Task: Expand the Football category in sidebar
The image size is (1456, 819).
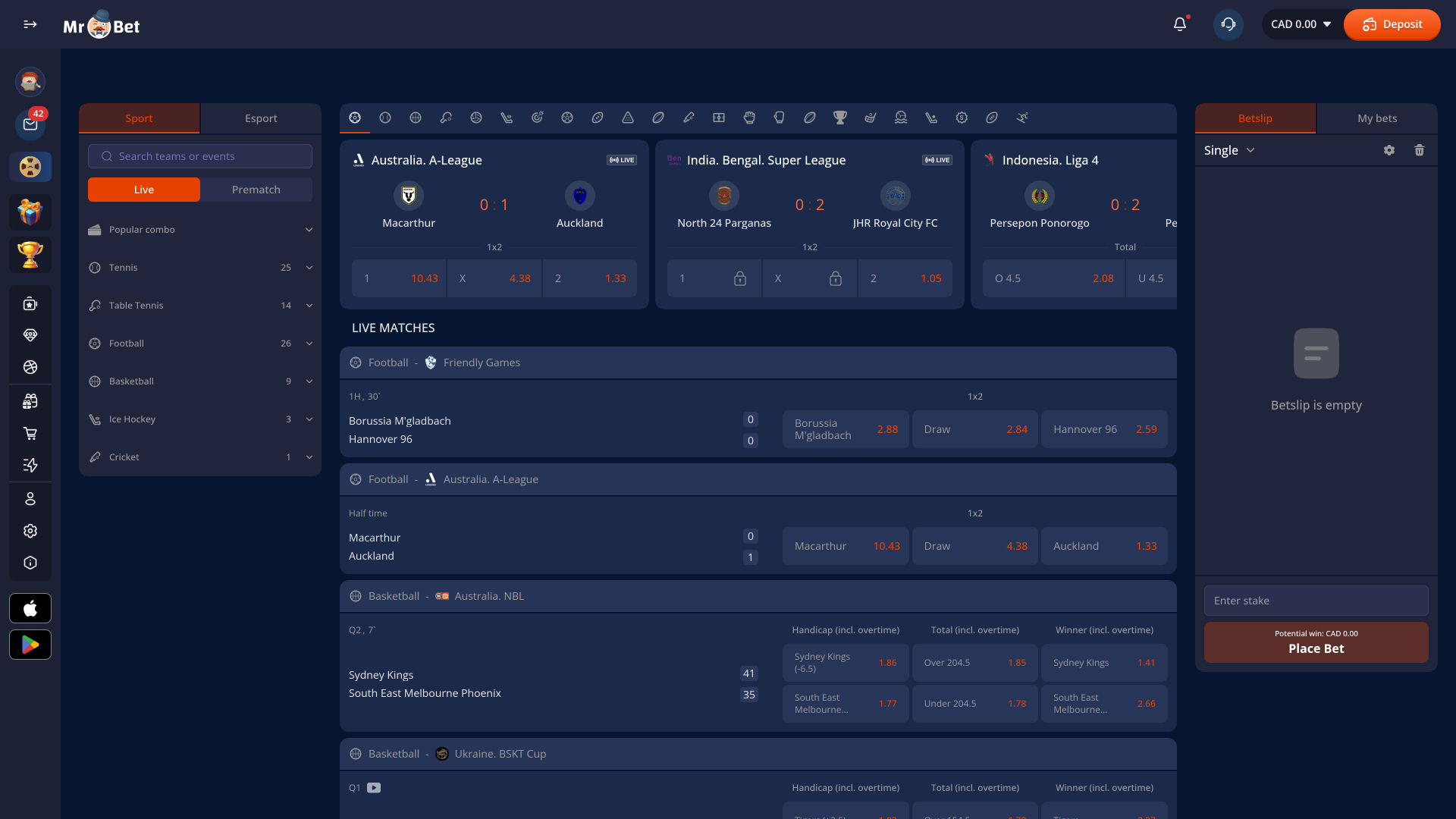Action: [200, 343]
